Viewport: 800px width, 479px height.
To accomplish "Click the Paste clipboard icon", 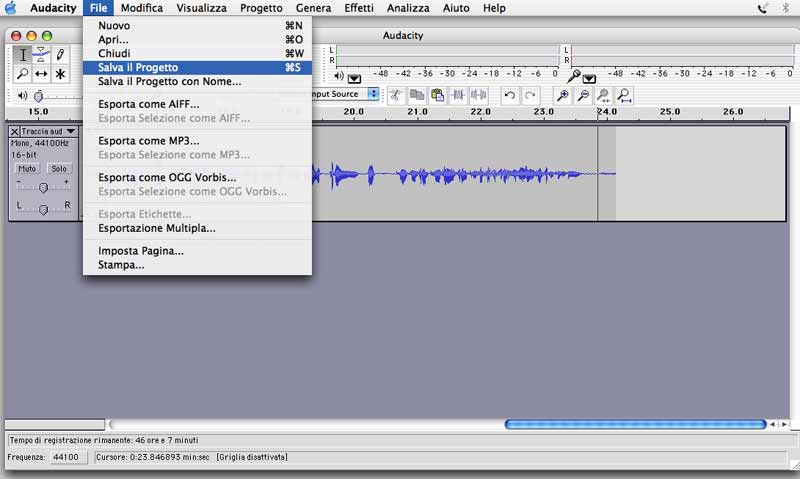I will (x=437, y=95).
